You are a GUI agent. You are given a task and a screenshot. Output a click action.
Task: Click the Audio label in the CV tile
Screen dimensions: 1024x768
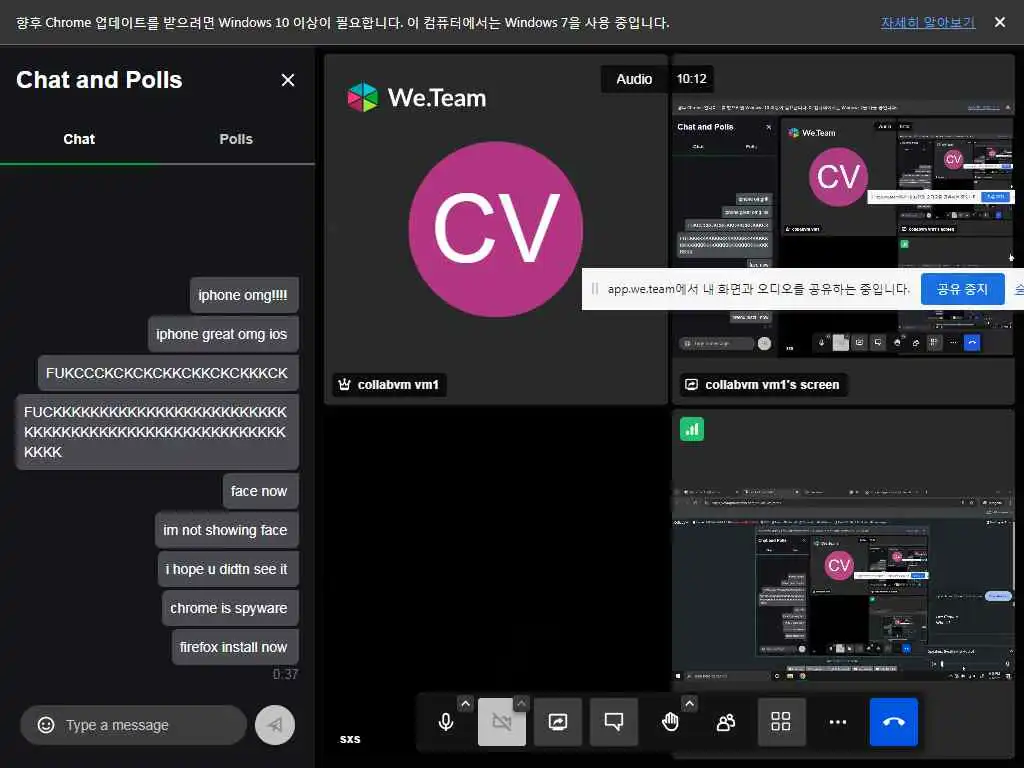pyautogui.click(x=634, y=79)
